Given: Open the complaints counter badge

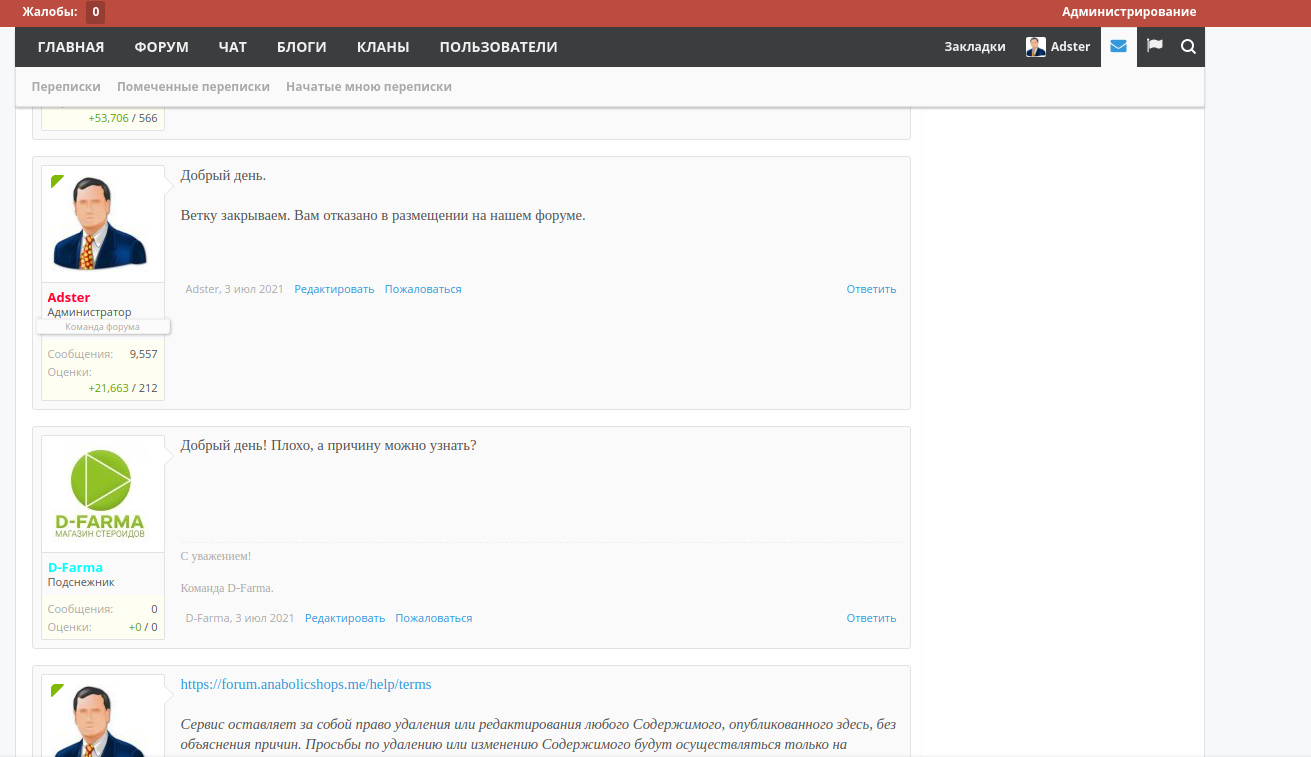Looking at the screenshot, I should pos(95,12).
